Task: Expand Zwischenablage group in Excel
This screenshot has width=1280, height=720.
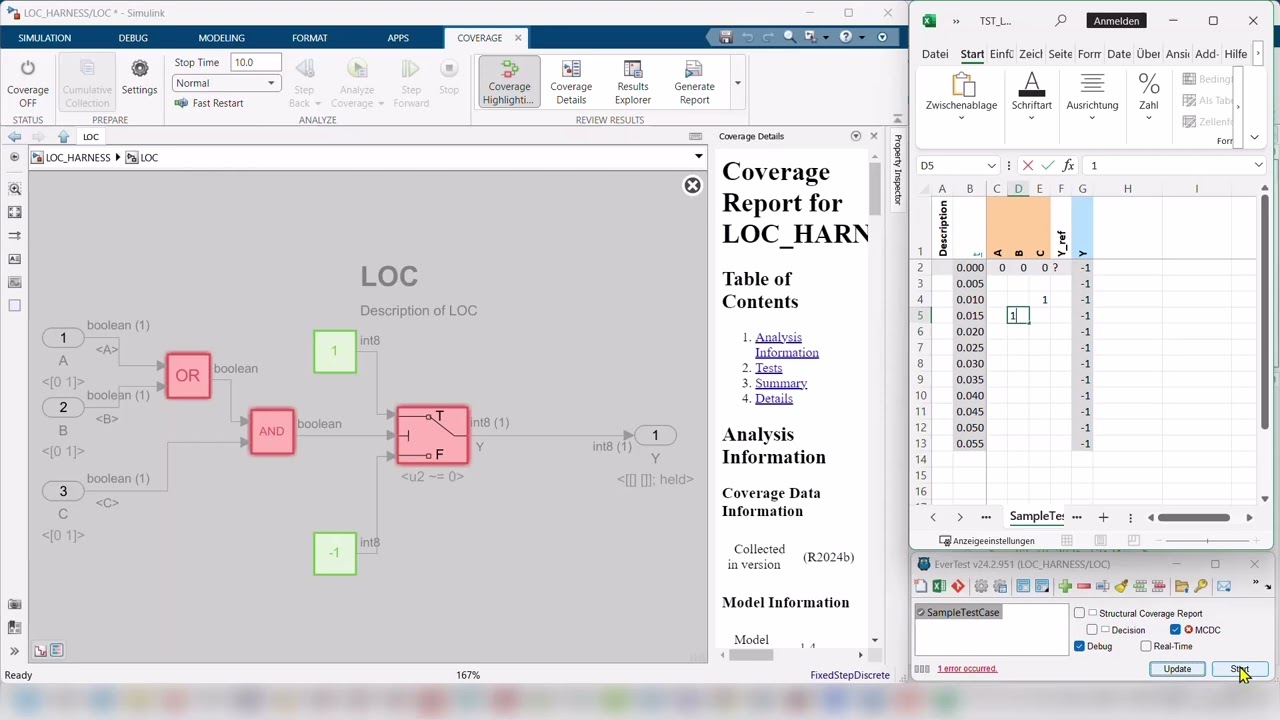Action: (961, 118)
